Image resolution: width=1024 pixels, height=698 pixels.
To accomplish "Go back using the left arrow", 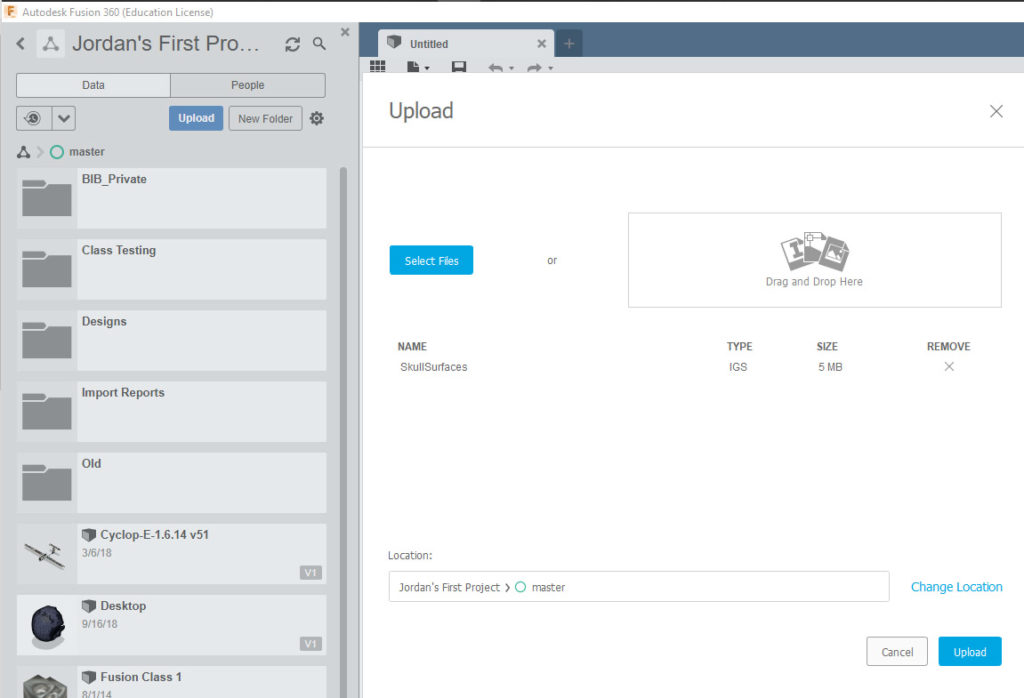I will 21,44.
